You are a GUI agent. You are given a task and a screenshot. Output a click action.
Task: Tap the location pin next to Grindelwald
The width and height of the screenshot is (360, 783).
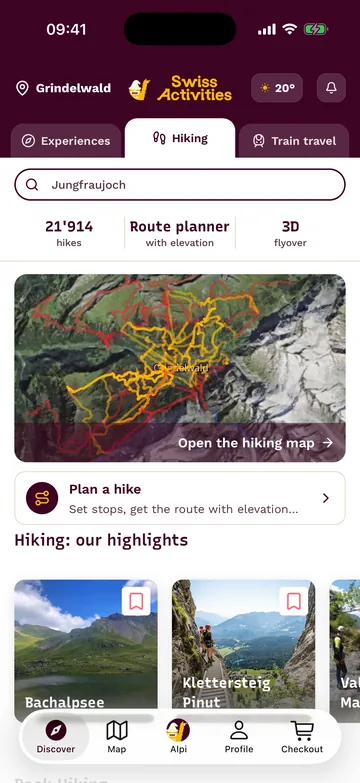22,88
